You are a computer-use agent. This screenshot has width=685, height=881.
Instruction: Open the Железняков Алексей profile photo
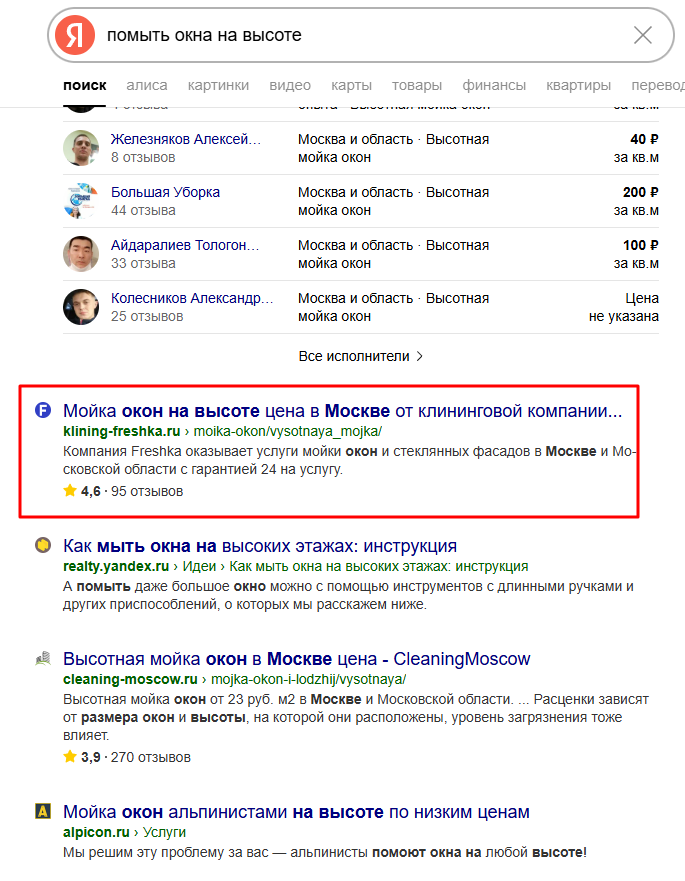coord(81,148)
